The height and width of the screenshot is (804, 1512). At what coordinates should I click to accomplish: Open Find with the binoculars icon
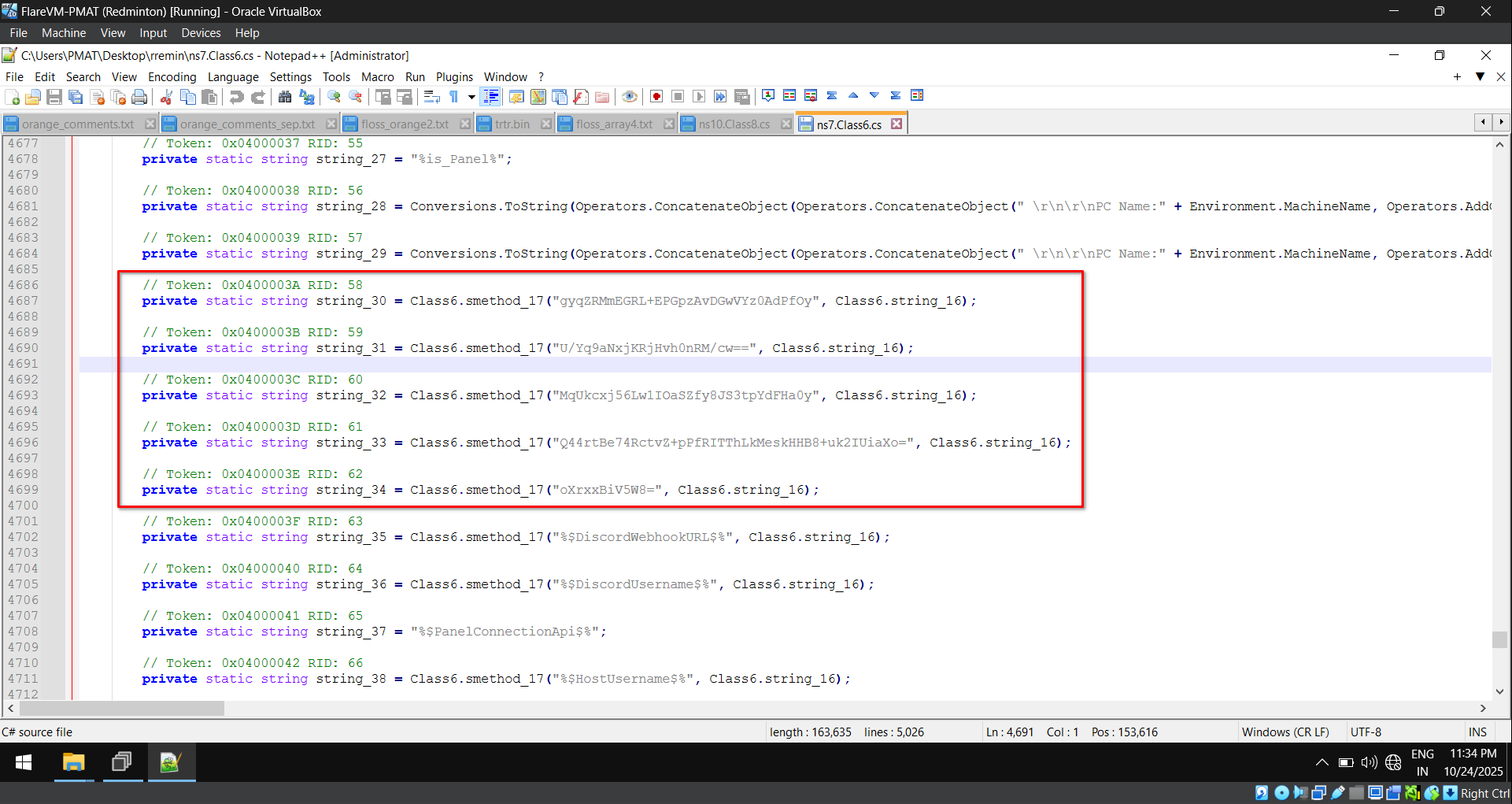[285, 97]
